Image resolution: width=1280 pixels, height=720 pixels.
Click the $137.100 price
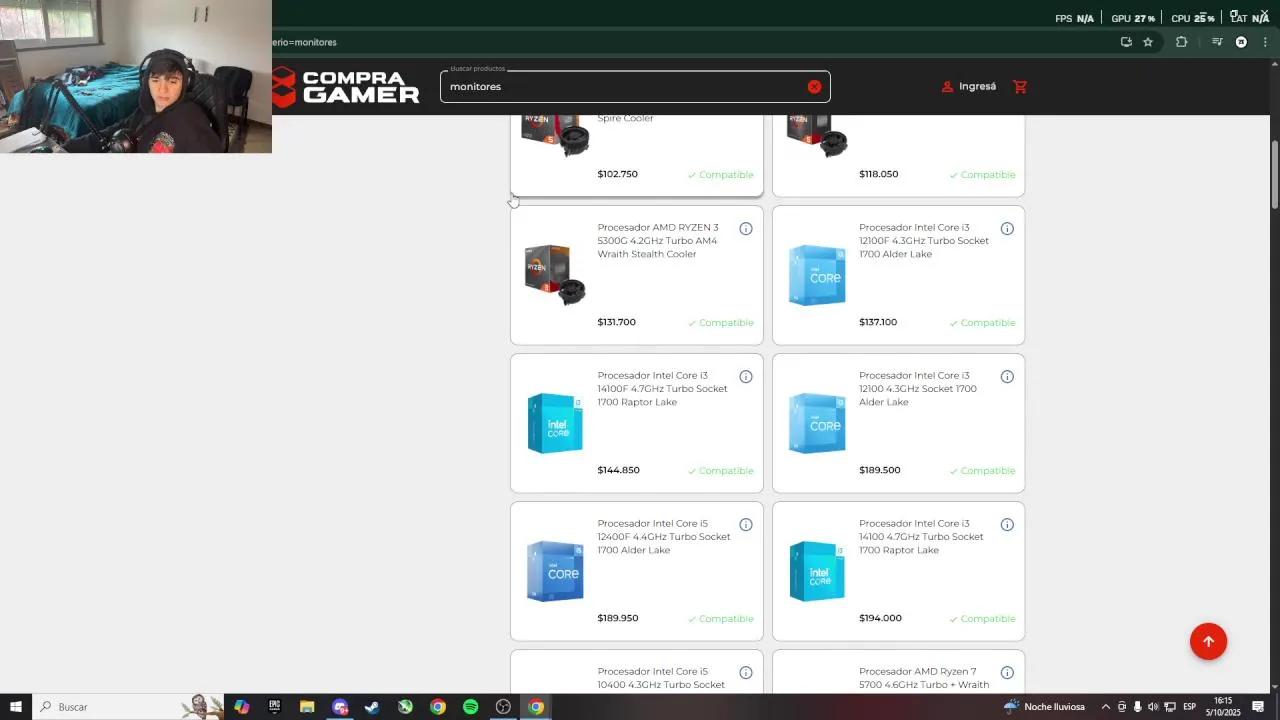[x=878, y=322]
